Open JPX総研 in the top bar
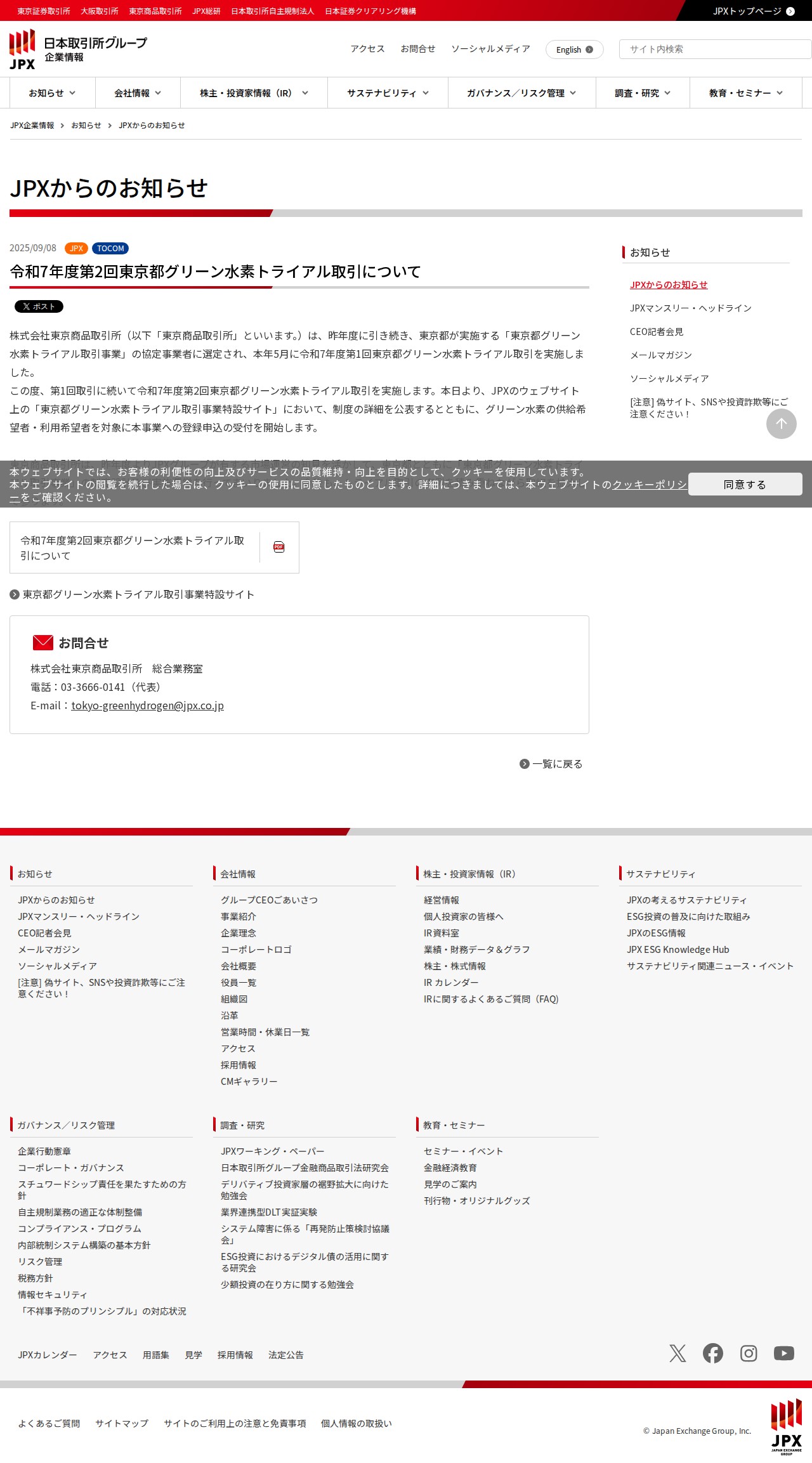This screenshot has height=1463, width=812. tap(206, 11)
